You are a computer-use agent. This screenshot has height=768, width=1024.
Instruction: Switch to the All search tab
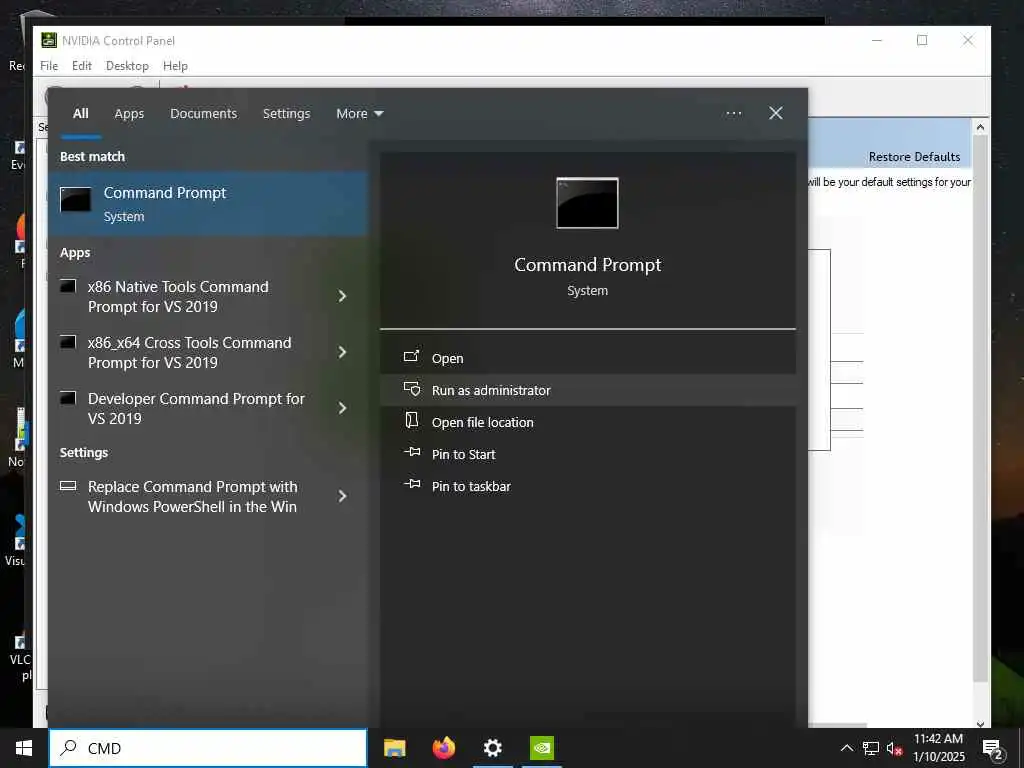pos(81,114)
